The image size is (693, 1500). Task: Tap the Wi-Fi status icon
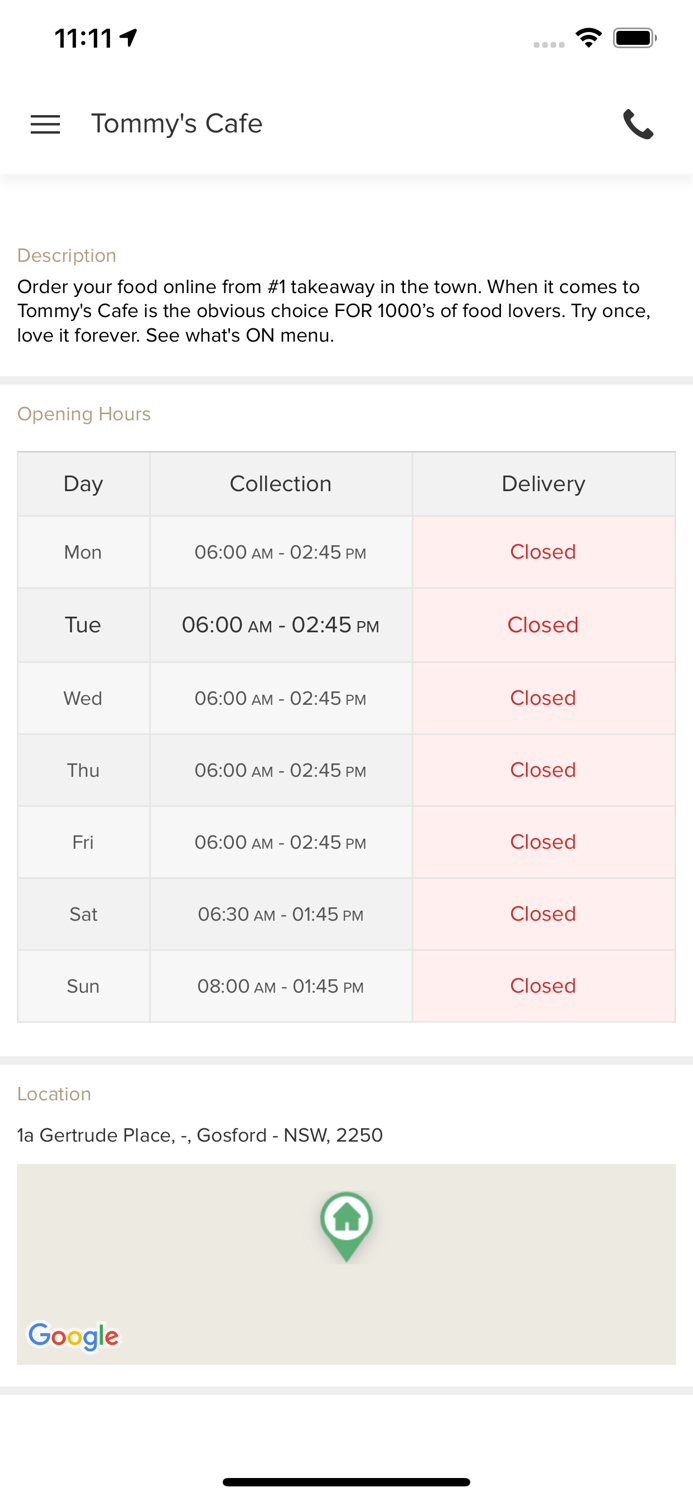[x=589, y=38]
